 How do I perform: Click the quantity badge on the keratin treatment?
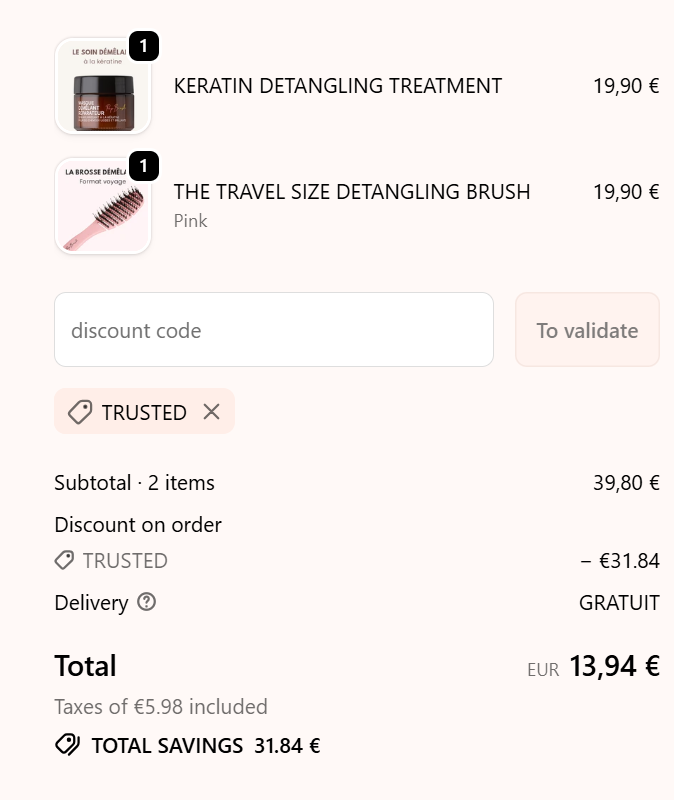coord(144,46)
